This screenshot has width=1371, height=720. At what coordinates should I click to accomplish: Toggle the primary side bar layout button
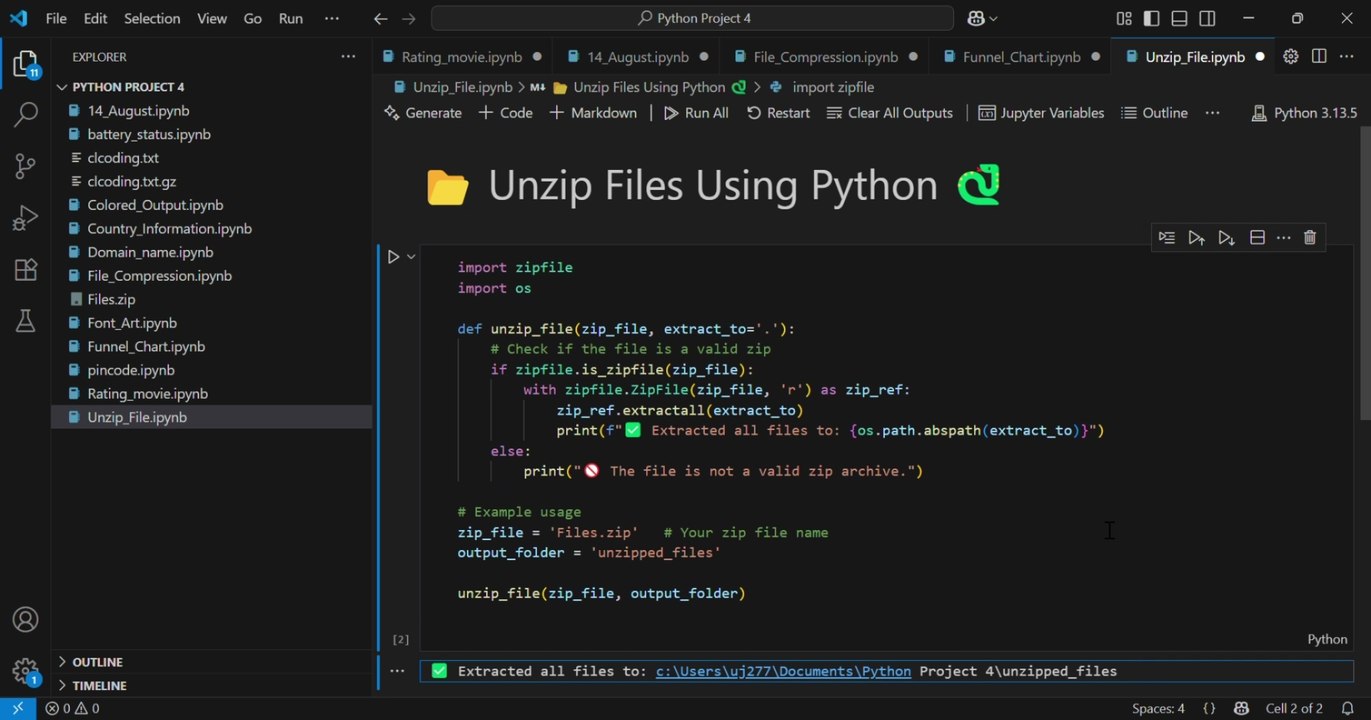(x=1151, y=18)
